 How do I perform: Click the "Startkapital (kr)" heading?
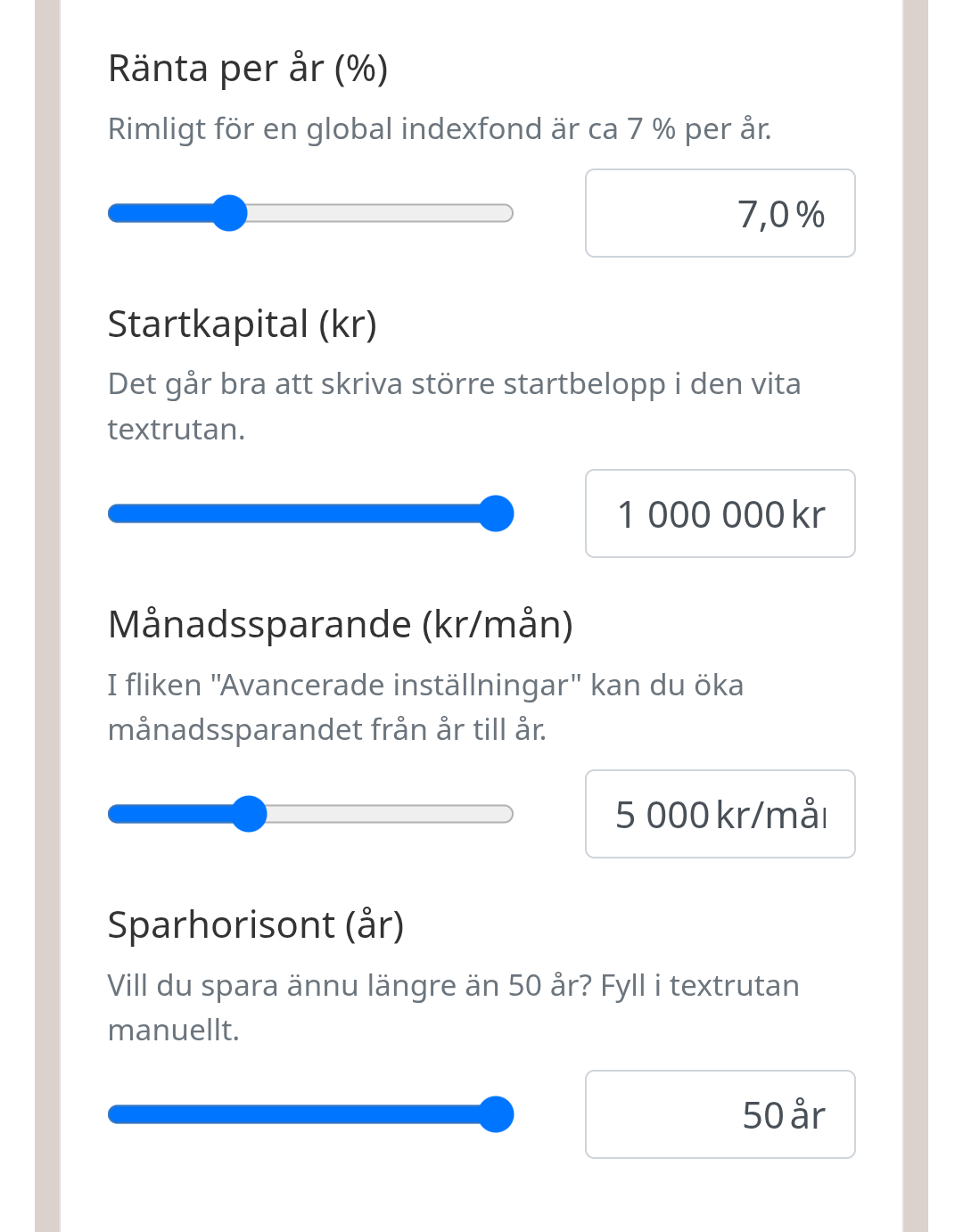tap(243, 324)
